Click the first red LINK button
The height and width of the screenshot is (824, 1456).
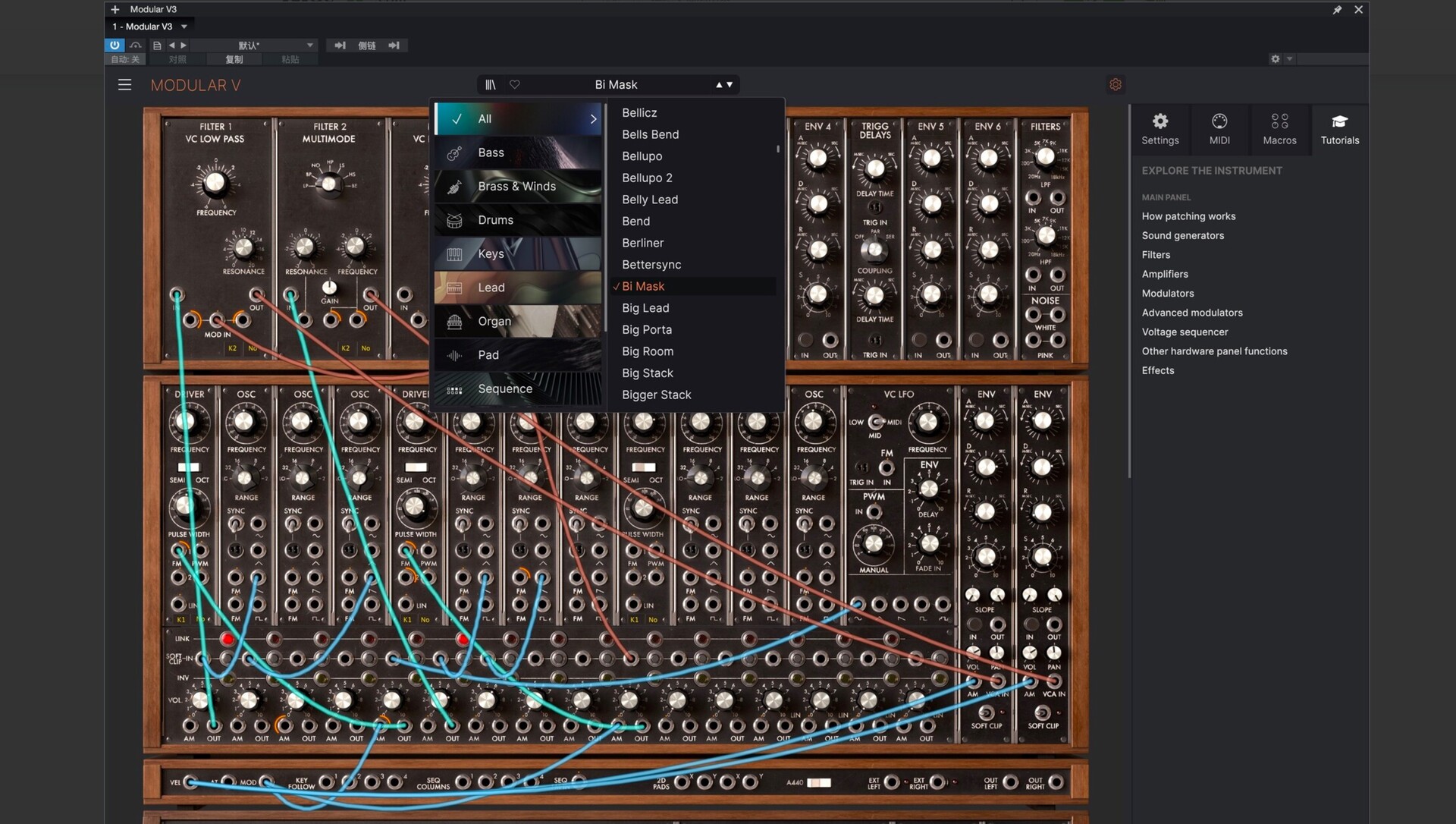tap(227, 639)
